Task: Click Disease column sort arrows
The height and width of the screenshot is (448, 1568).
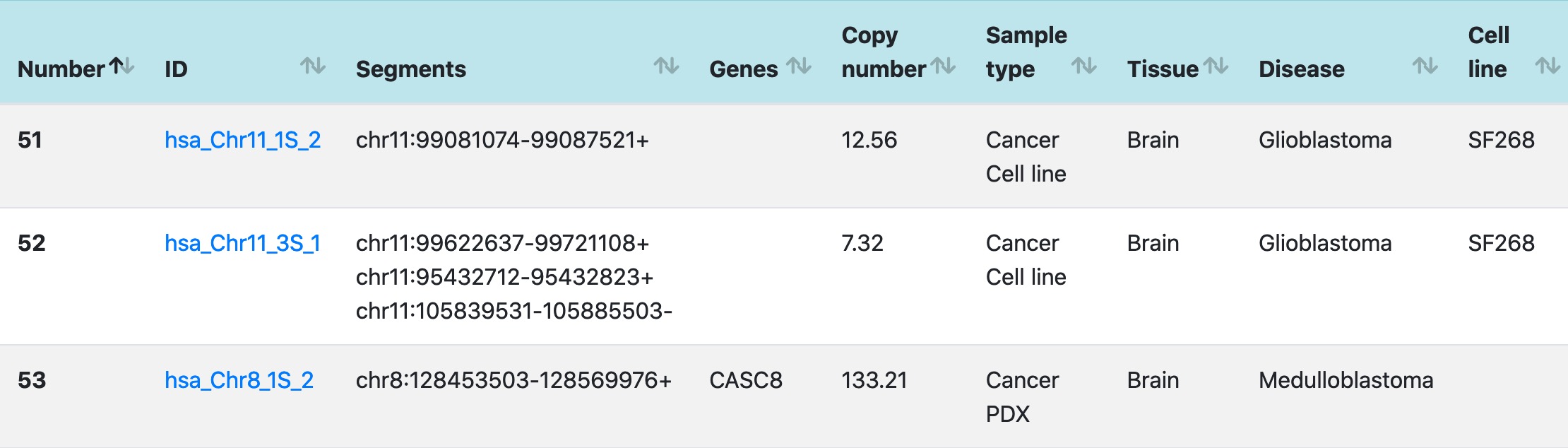Action: 1425,66
